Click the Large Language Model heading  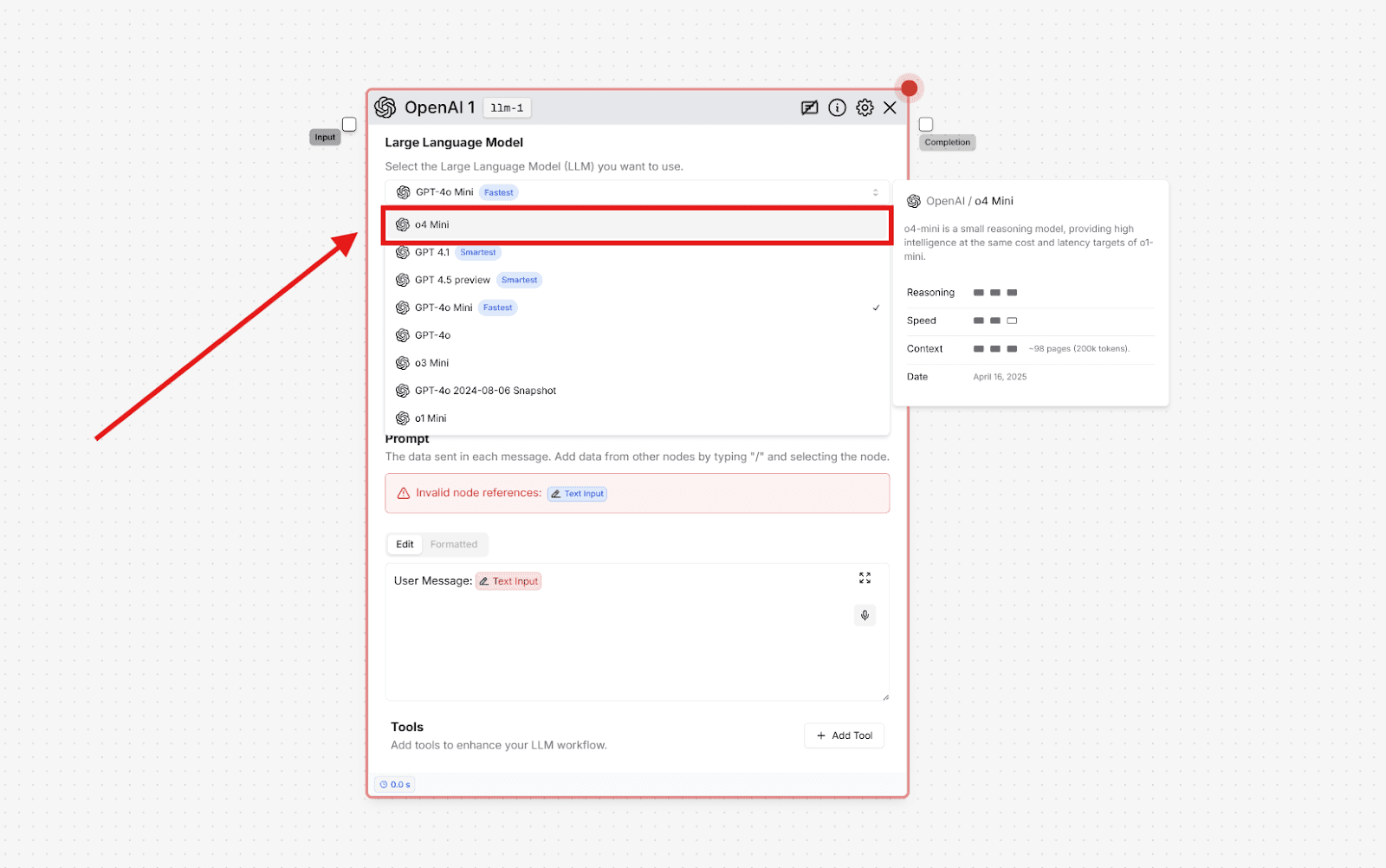point(454,142)
